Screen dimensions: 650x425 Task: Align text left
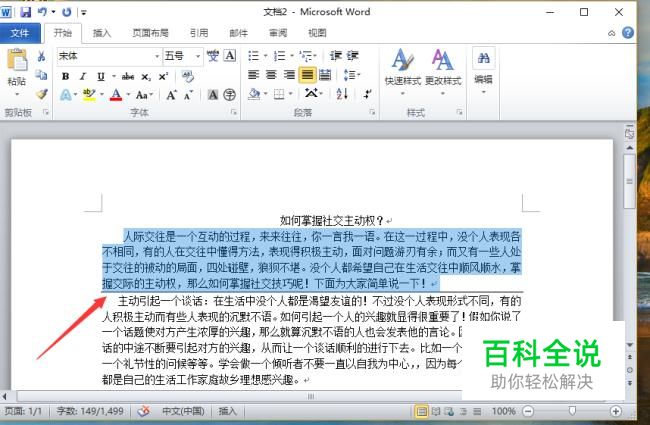point(253,75)
